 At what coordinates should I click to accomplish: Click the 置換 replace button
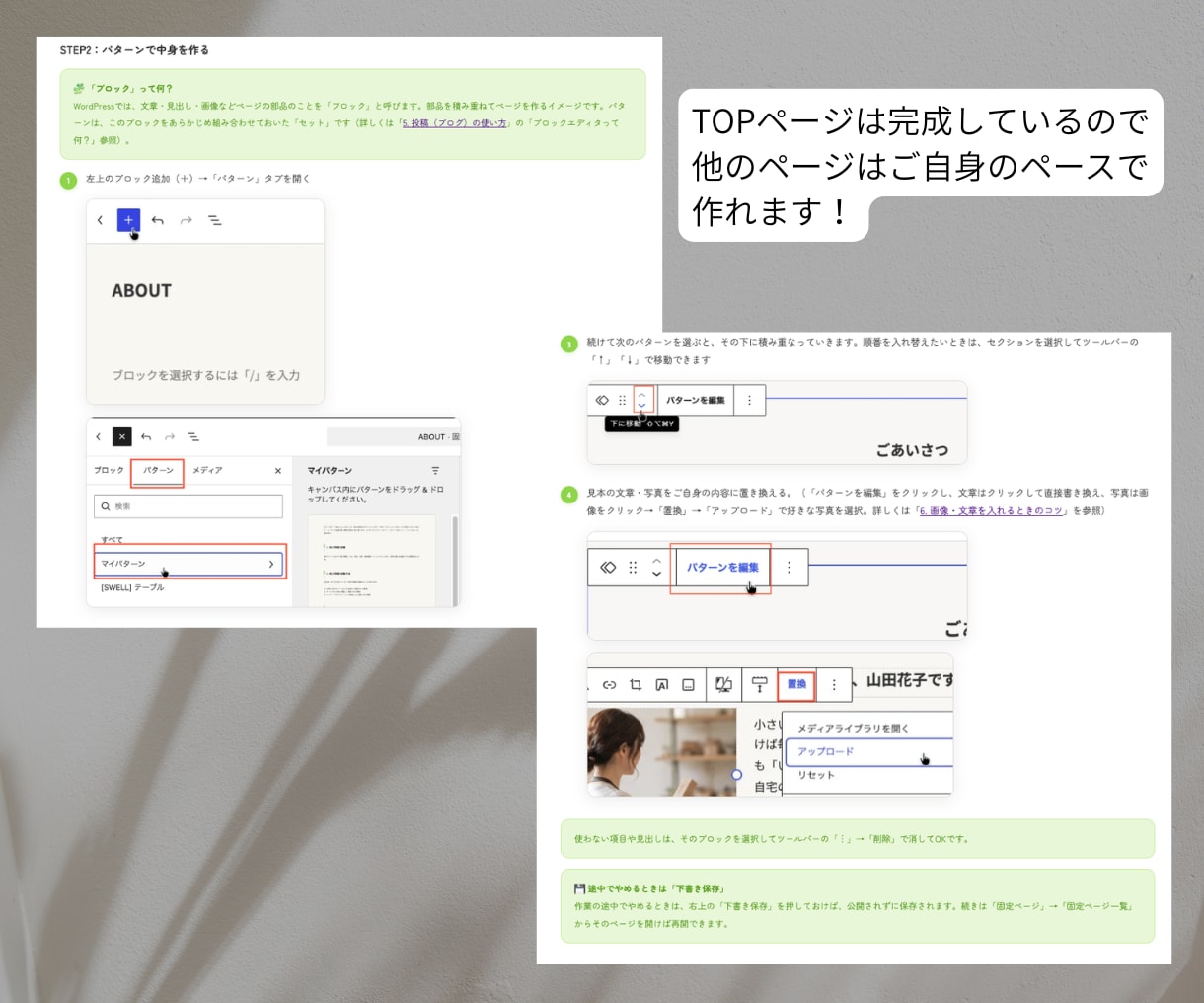point(796,684)
